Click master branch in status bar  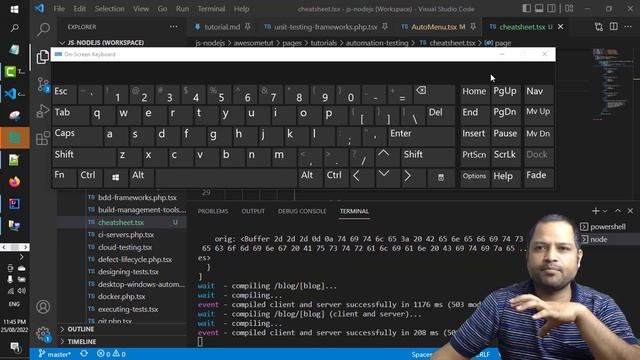[x=55, y=354]
